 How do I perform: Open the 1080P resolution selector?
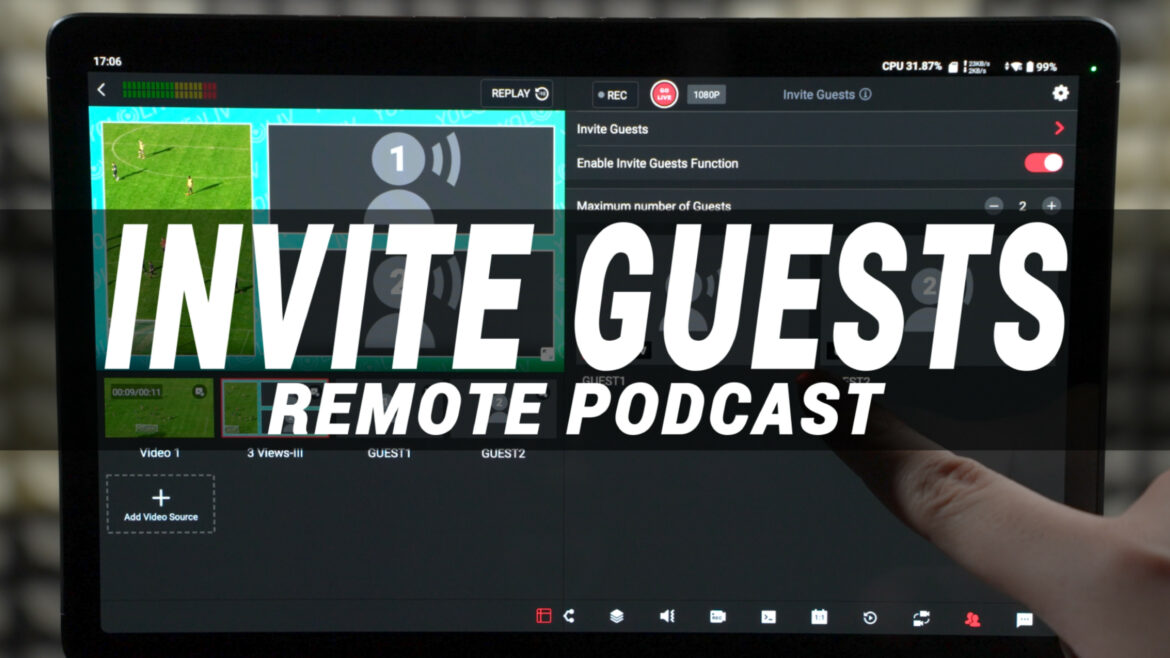point(706,95)
